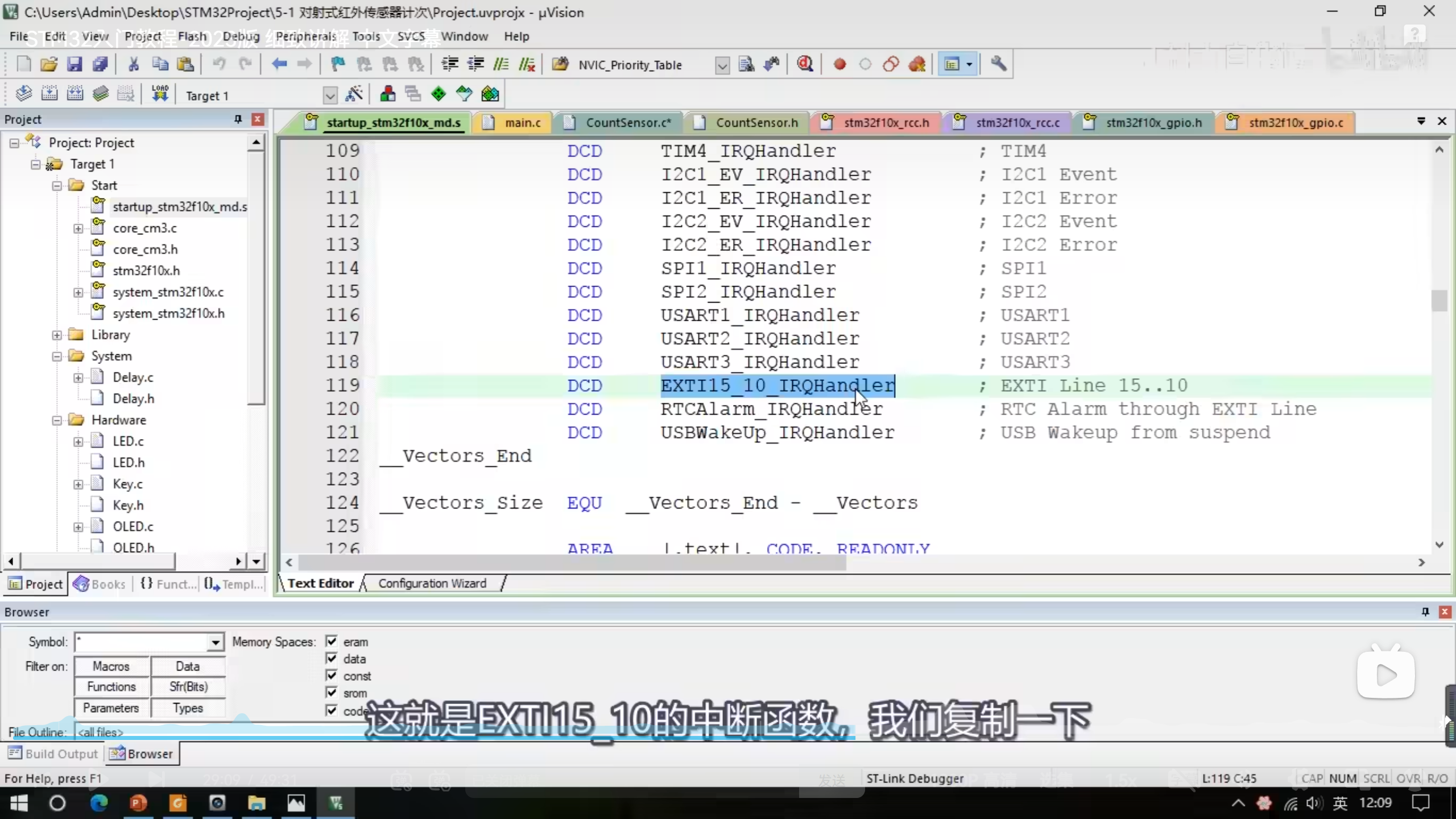
Task: Switch to the main.c editor tab
Action: 522,123
